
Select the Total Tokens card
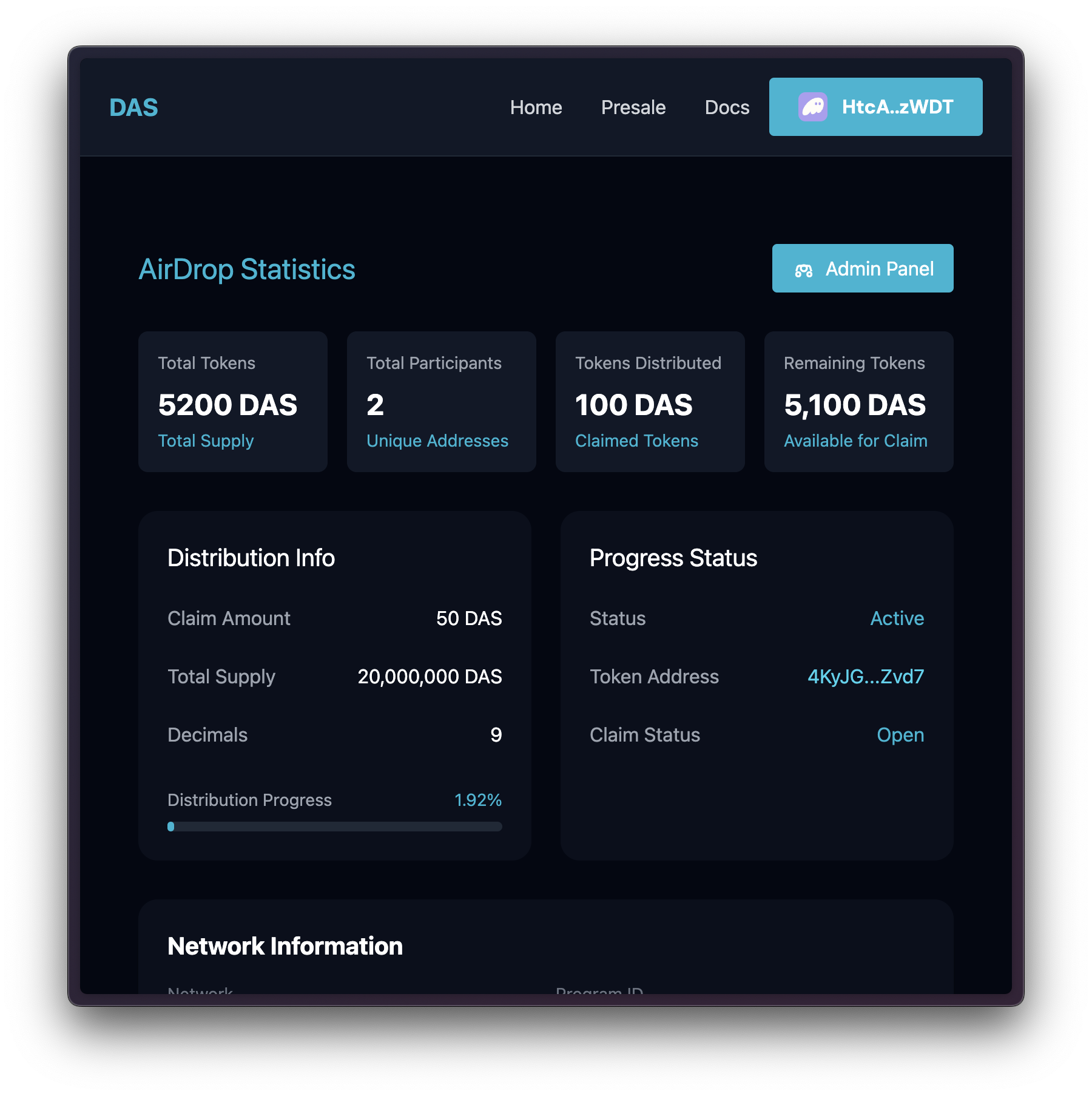[x=233, y=402]
